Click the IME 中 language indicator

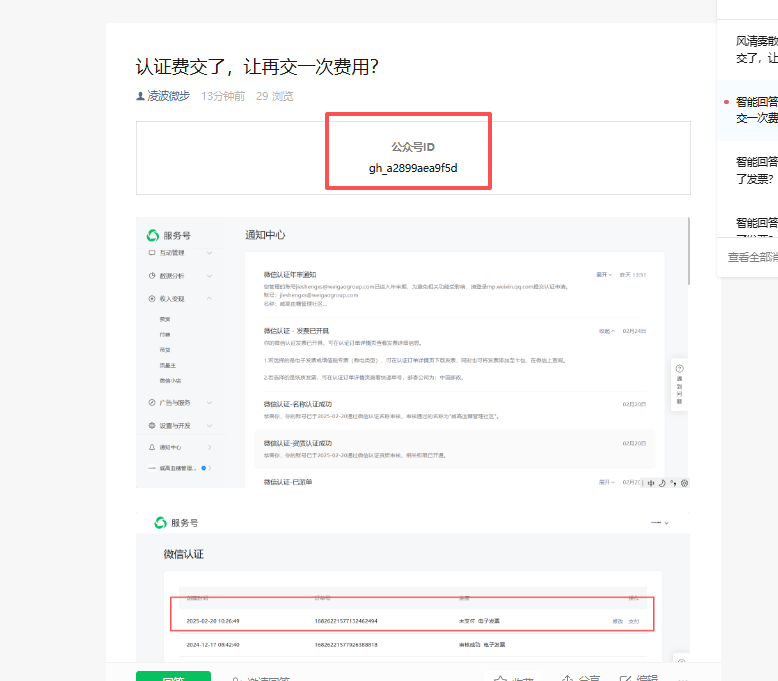tap(651, 483)
